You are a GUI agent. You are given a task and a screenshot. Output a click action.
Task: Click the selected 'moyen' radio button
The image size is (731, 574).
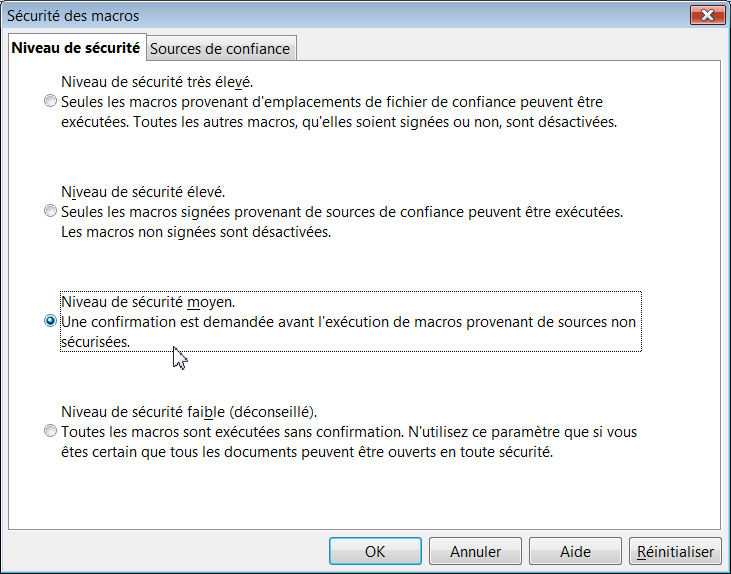coord(50,321)
